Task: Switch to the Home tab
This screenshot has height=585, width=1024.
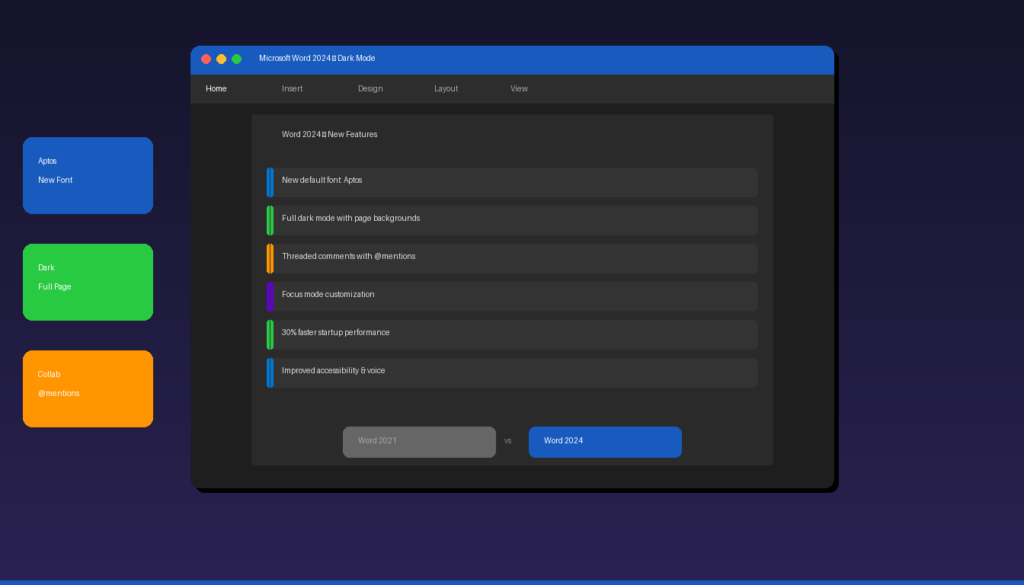Action: click(x=215, y=89)
